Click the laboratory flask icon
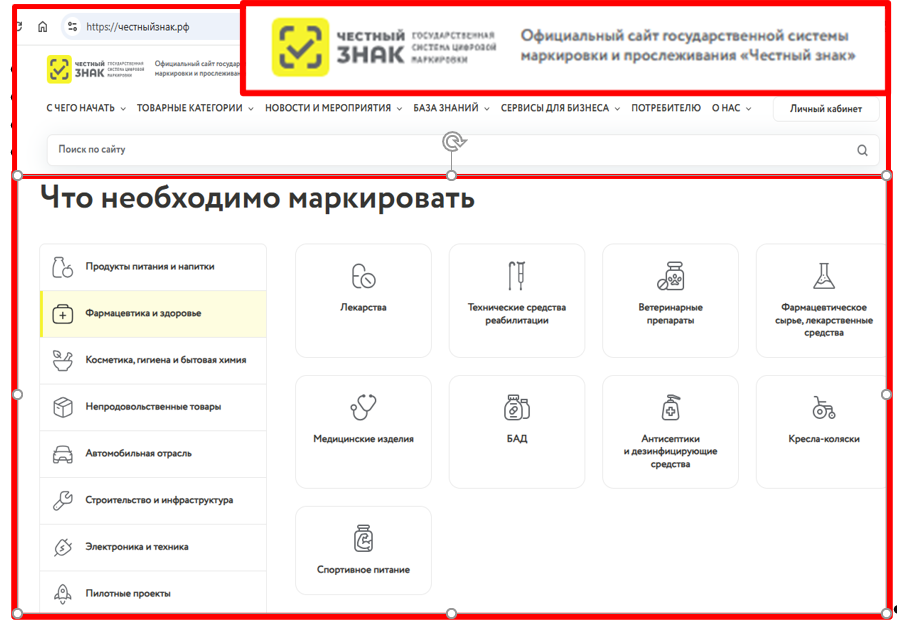Image resolution: width=897 pixels, height=620 pixels. coord(824,276)
